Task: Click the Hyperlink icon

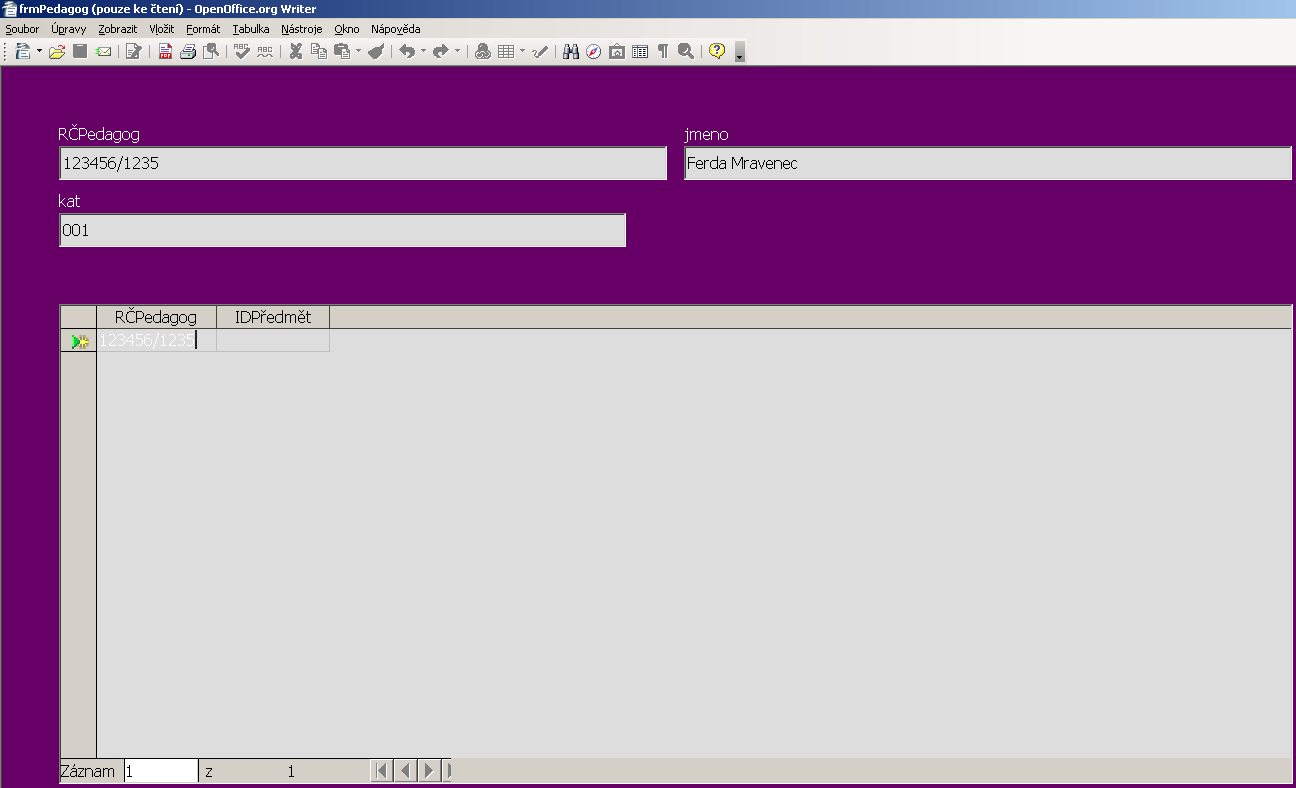Action: point(483,51)
